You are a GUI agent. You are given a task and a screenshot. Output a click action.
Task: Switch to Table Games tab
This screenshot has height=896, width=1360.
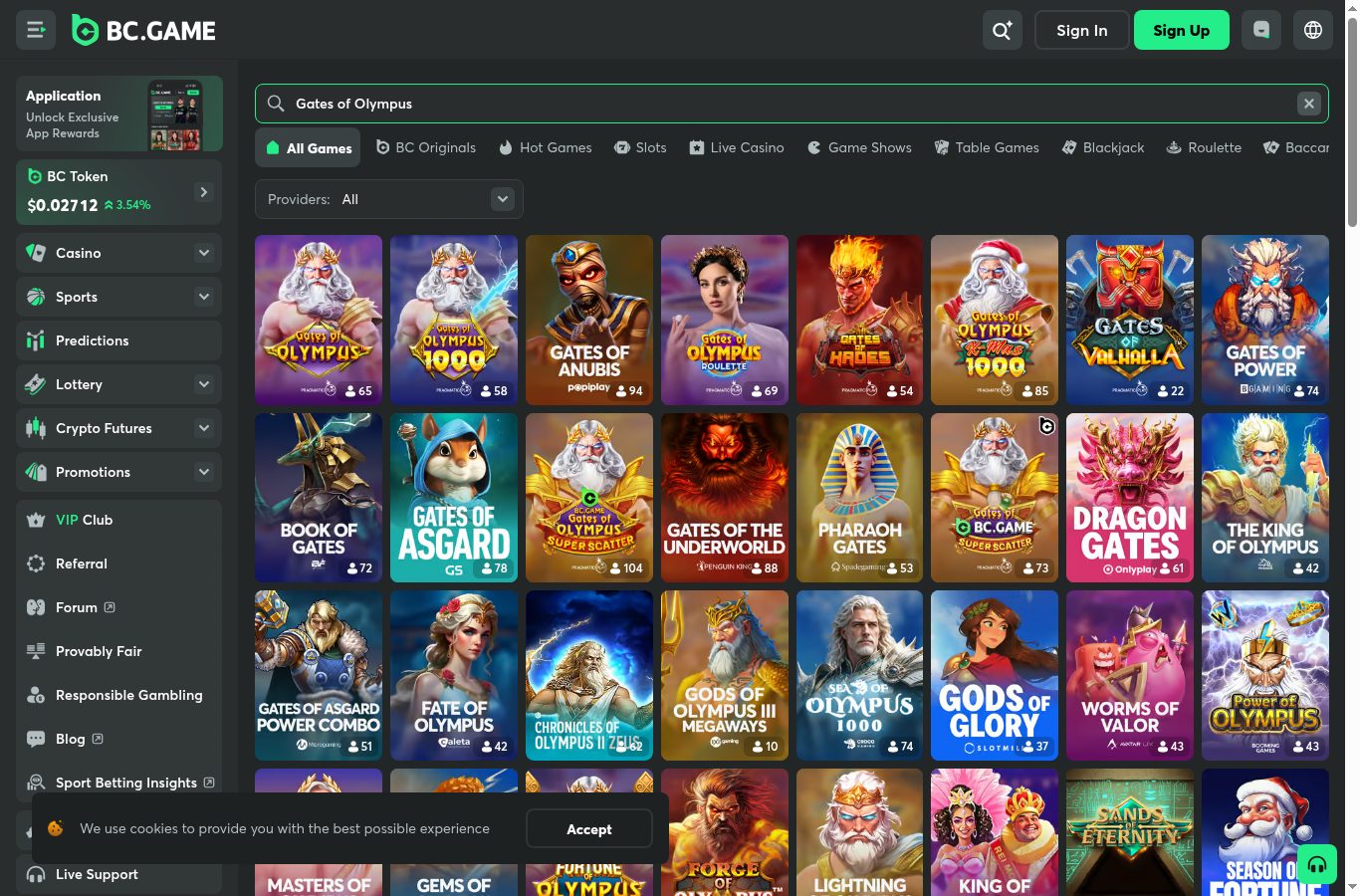pos(987,147)
